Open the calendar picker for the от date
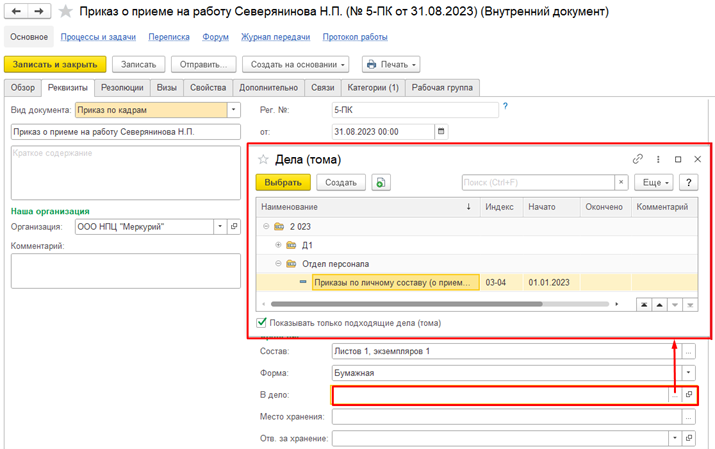 point(441,132)
